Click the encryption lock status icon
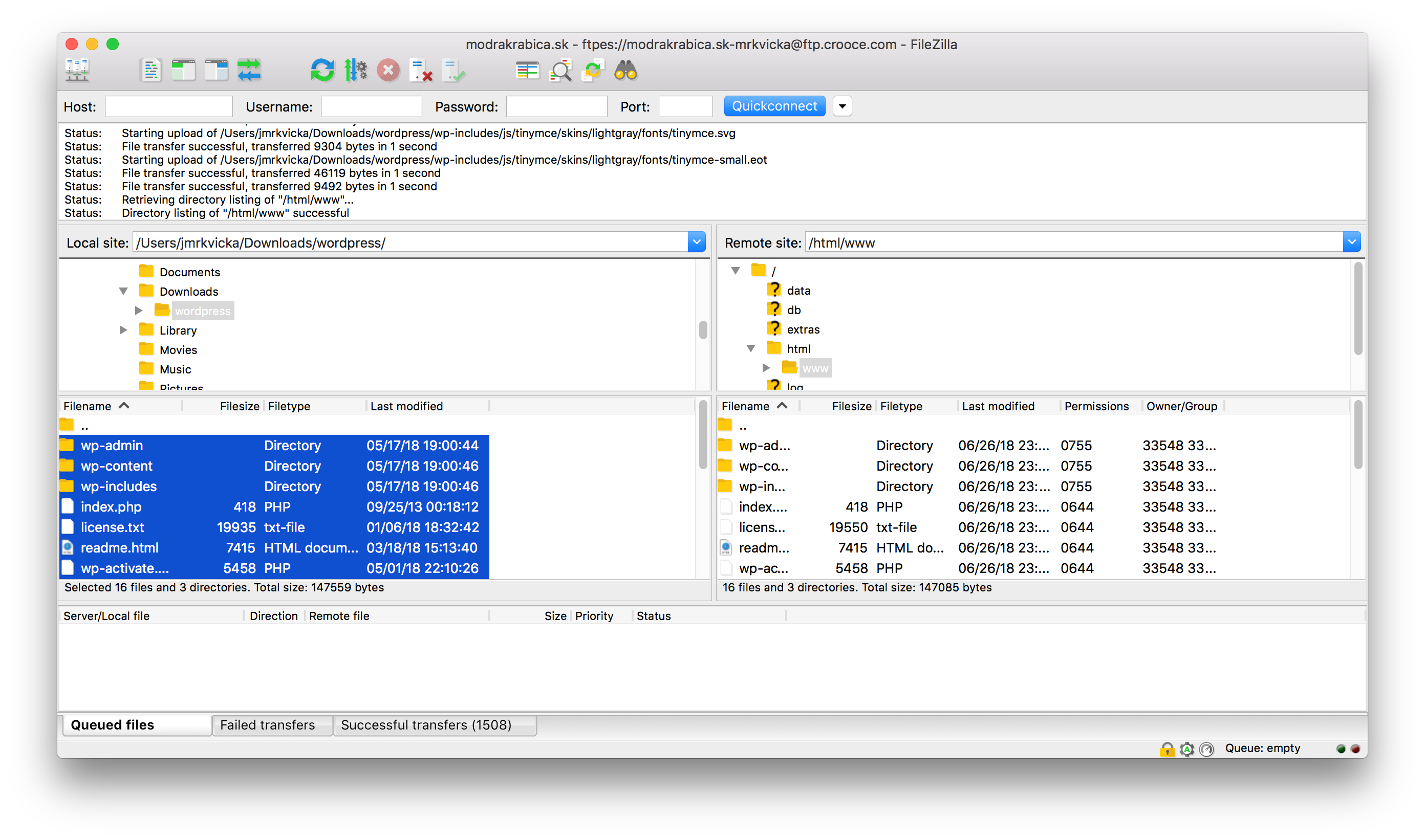Viewport: 1425px width, 840px height. [x=1167, y=749]
